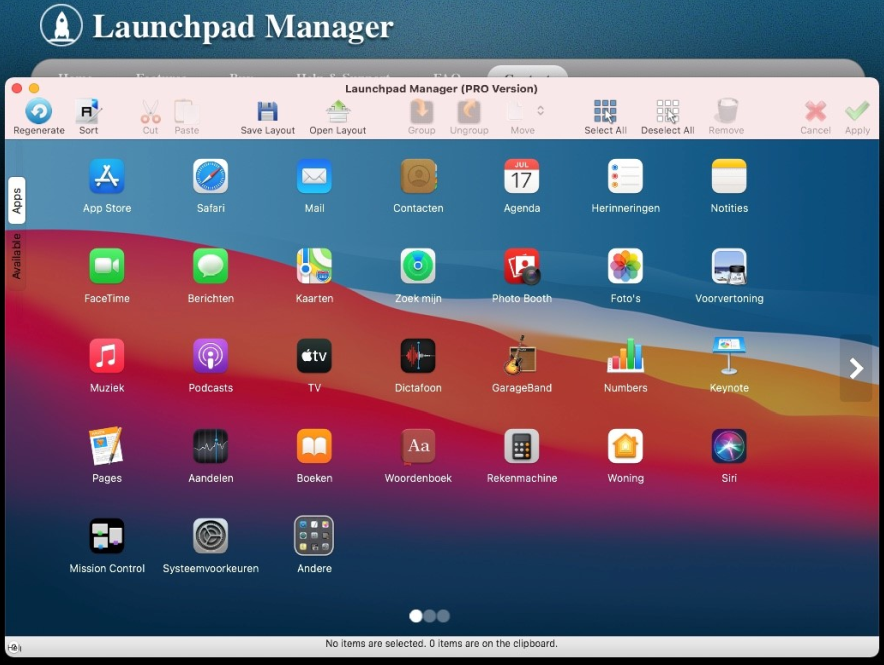Select the Woning home icon
Viewport: 884px width, 665px height.
(625, 446)
